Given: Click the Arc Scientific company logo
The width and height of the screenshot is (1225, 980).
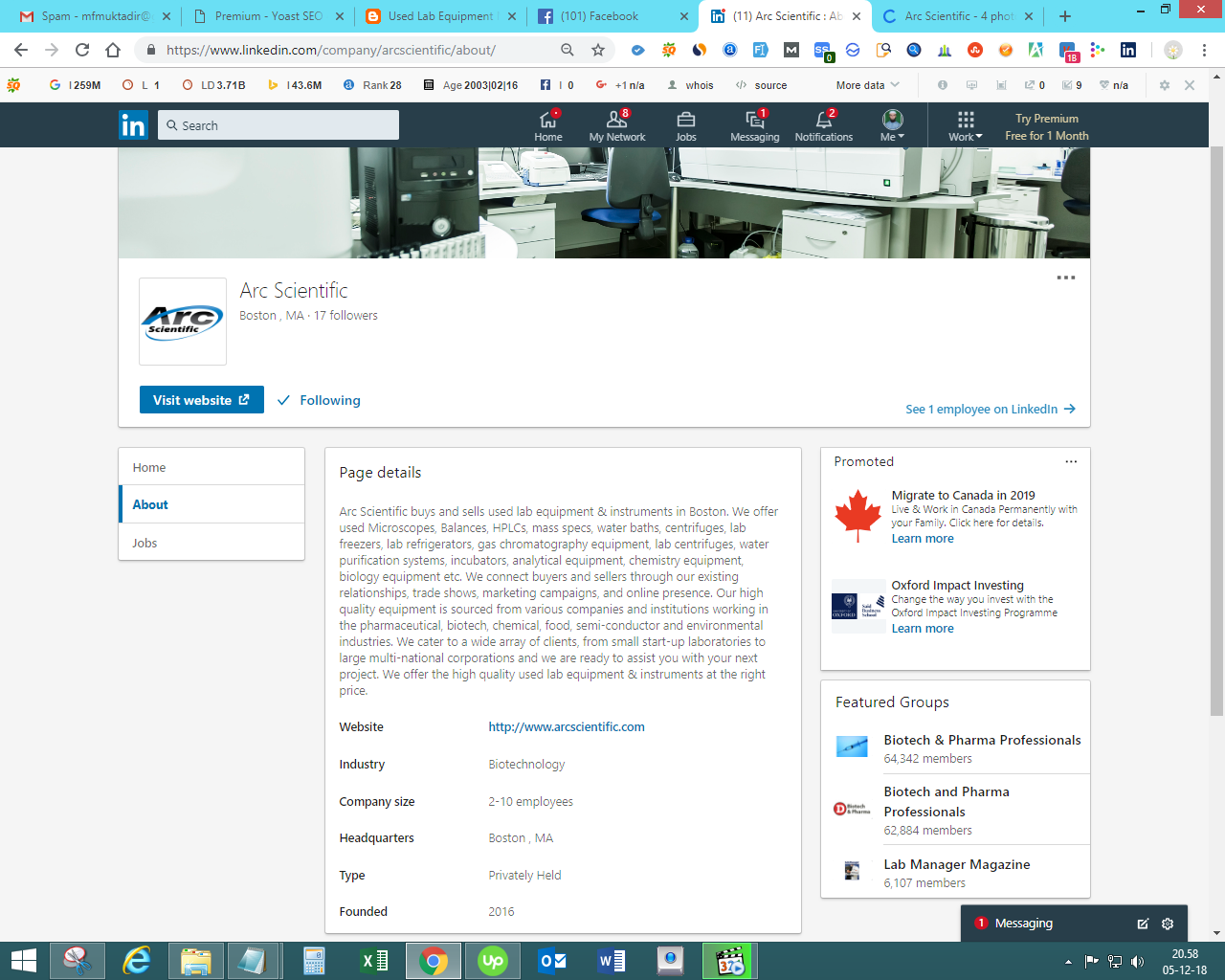Looking at the screenshot, I should (x=183, y=322).
